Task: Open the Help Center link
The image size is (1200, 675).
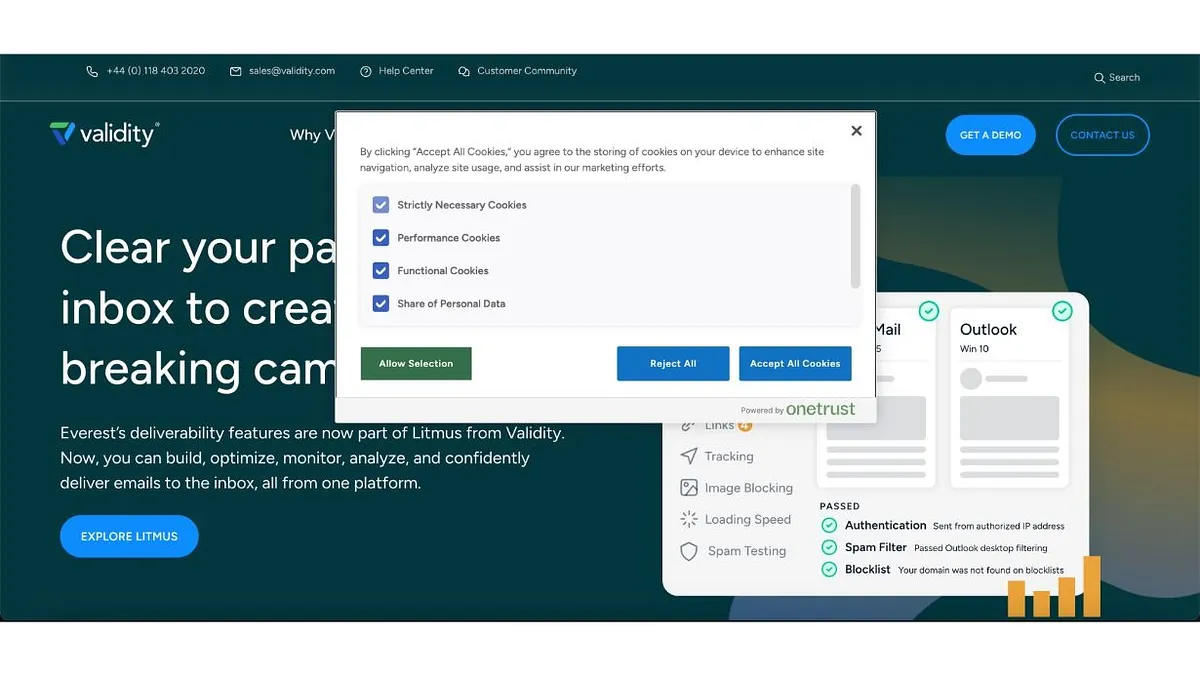Action: [x=406, y=72]
